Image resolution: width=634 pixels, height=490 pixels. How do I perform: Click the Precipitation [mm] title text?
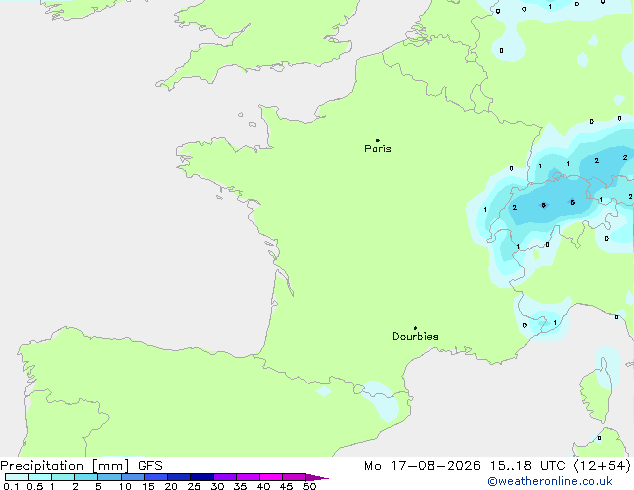65,466
